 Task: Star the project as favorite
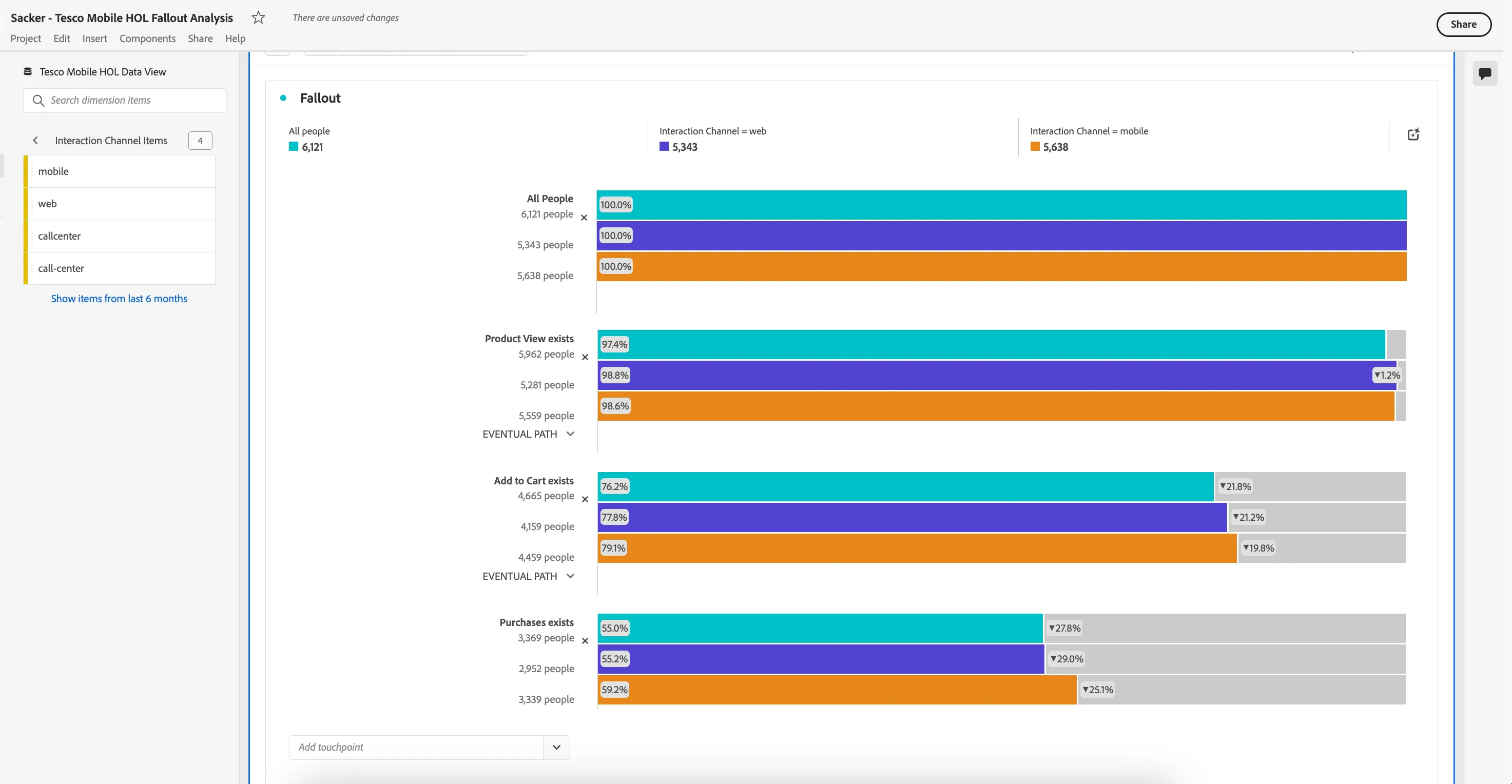[x=258, y=17]
